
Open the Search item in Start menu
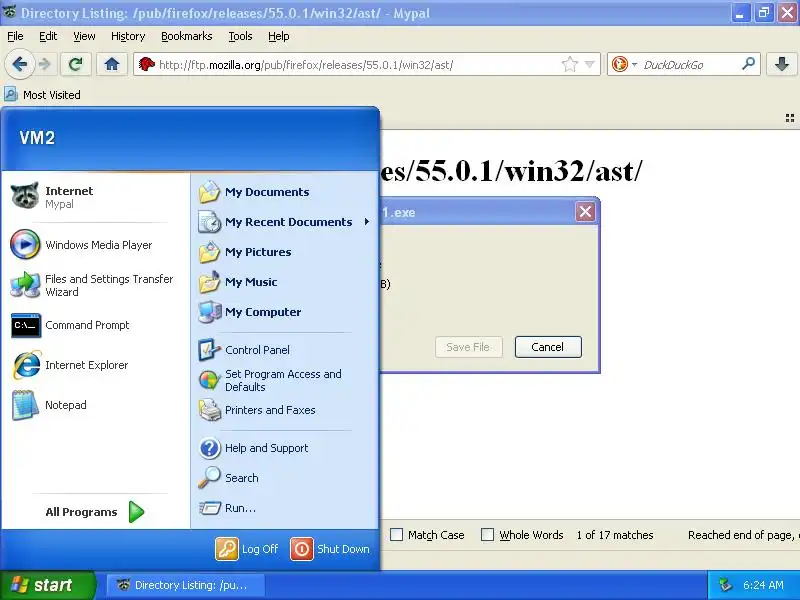[285, 478]
